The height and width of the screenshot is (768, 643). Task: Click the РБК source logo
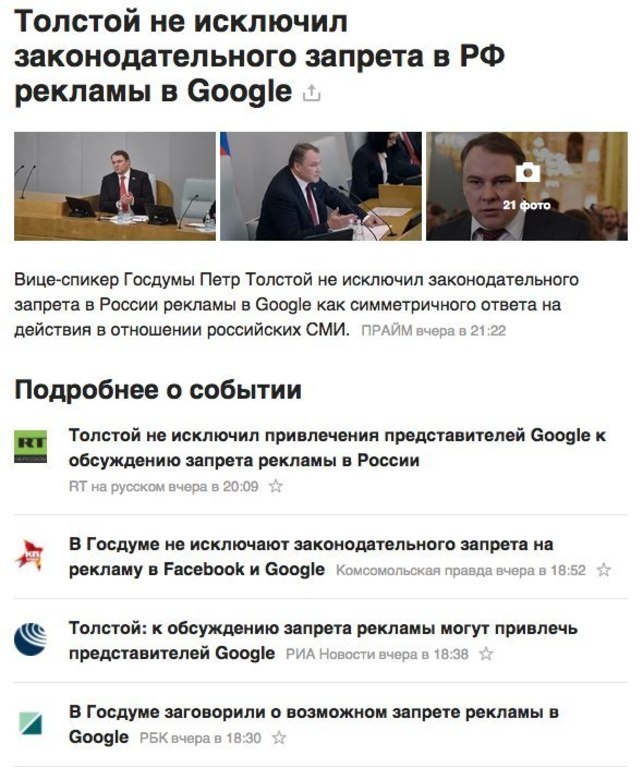point(30,723)
